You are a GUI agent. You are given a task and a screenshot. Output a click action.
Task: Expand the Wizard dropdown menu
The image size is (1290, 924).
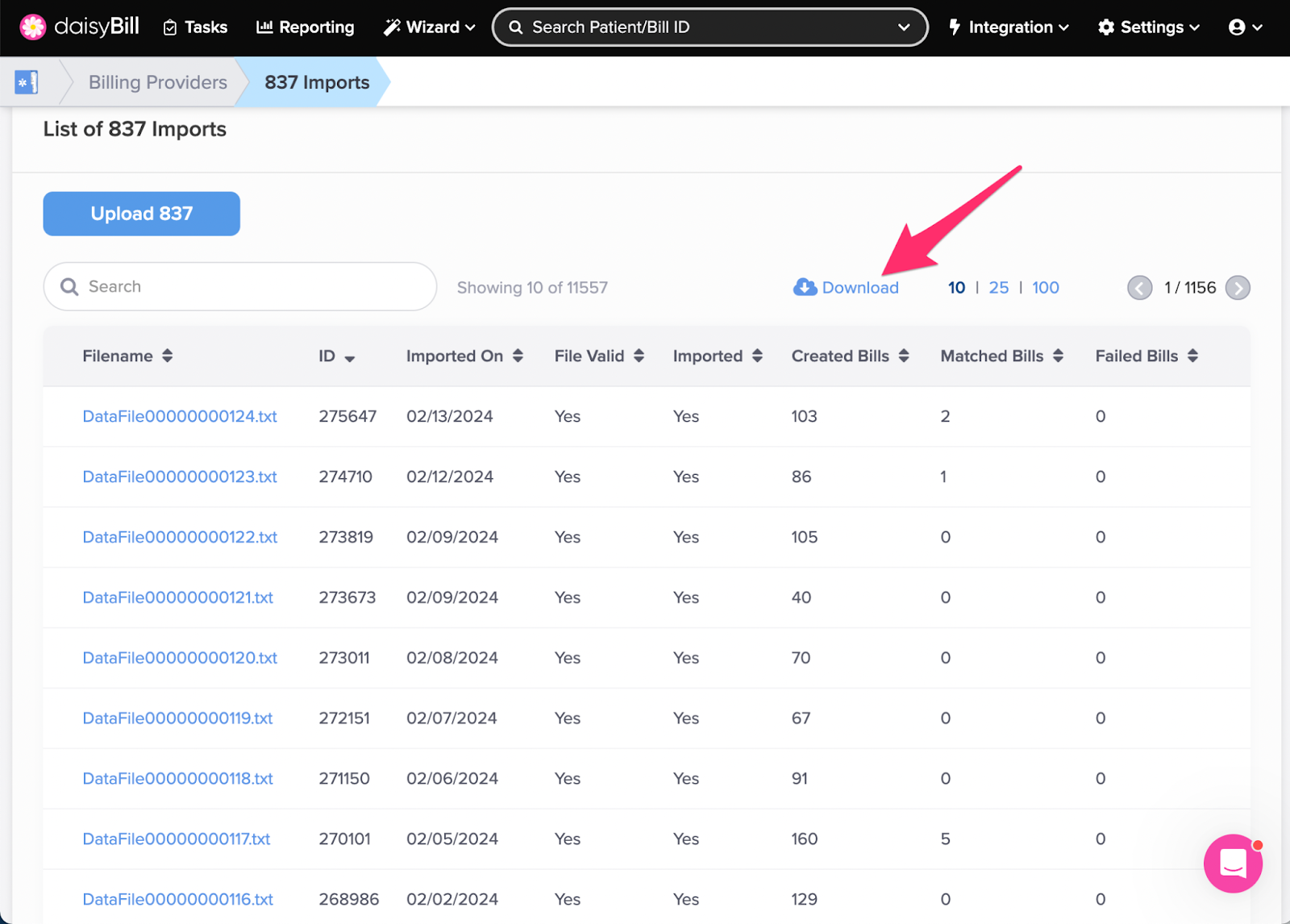(x=429, y=27)
